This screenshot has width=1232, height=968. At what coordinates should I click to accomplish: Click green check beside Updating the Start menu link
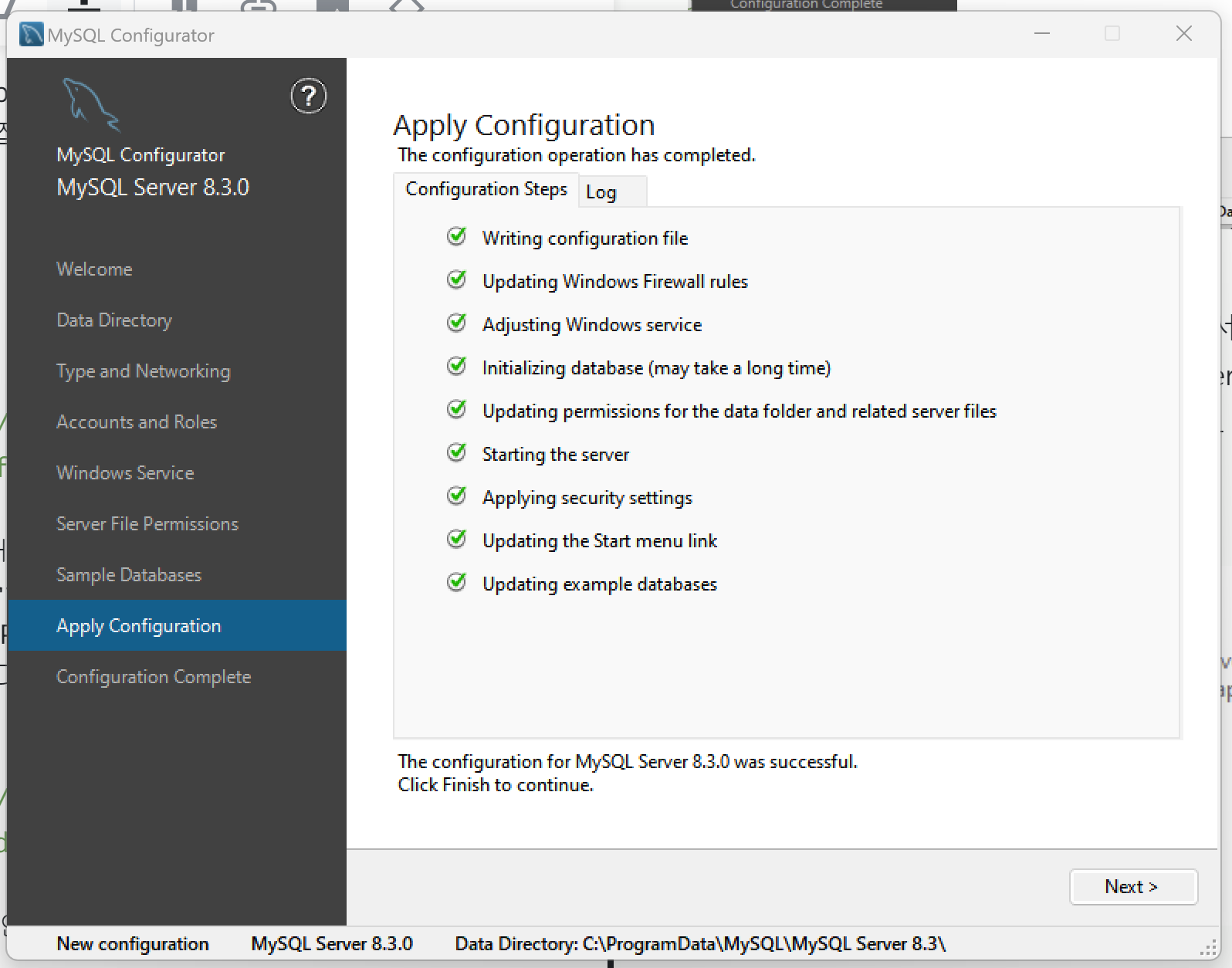click(456, 539)
